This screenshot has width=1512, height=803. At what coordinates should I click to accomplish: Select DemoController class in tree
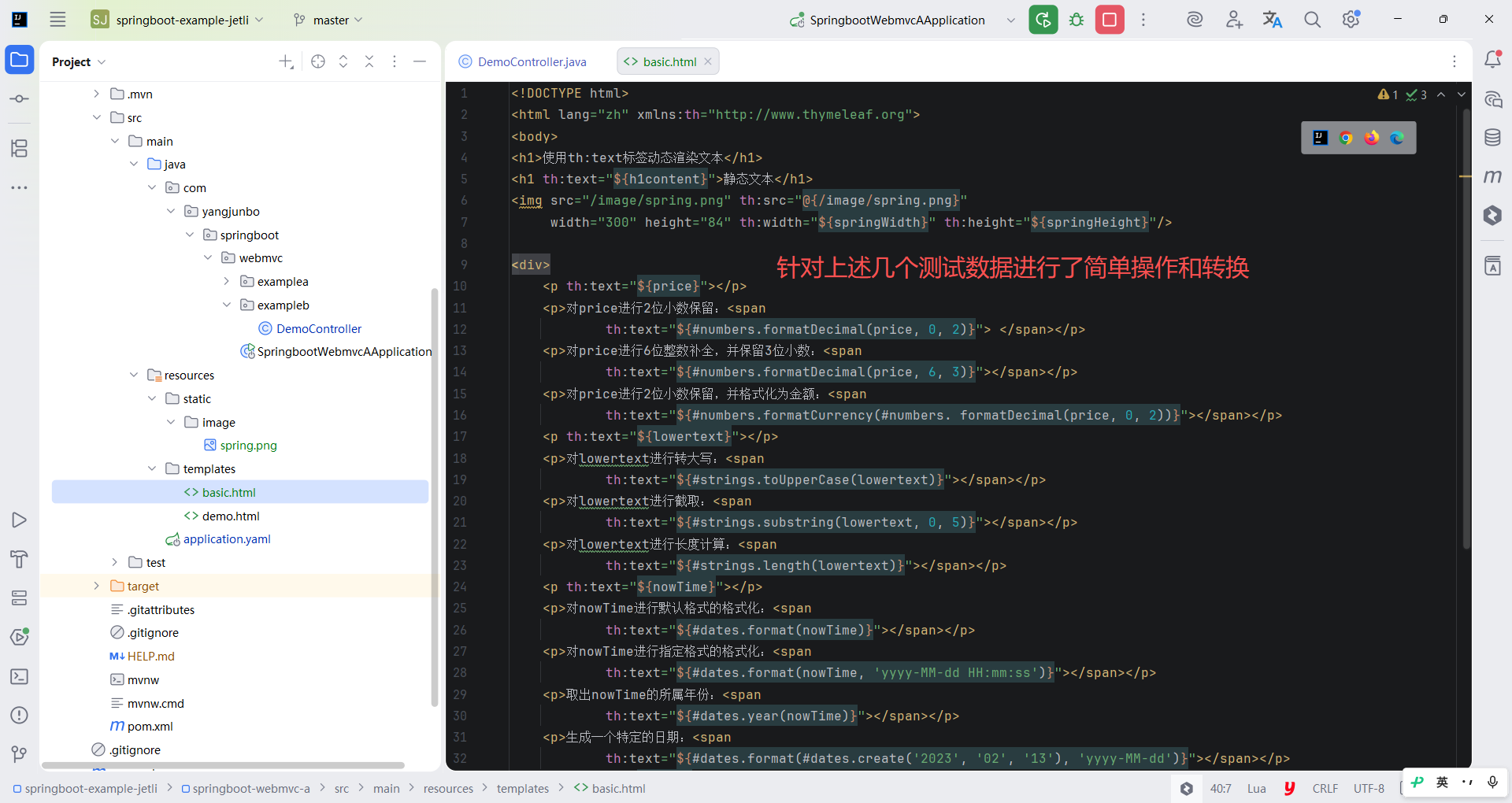pyautogui.click(x=319, y=328)
